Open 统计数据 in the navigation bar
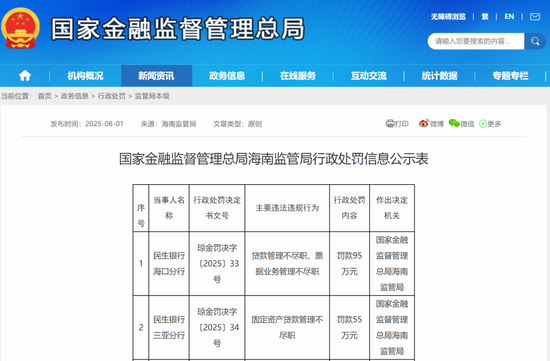Screen dimensions: 550x361 pos(440,76)
